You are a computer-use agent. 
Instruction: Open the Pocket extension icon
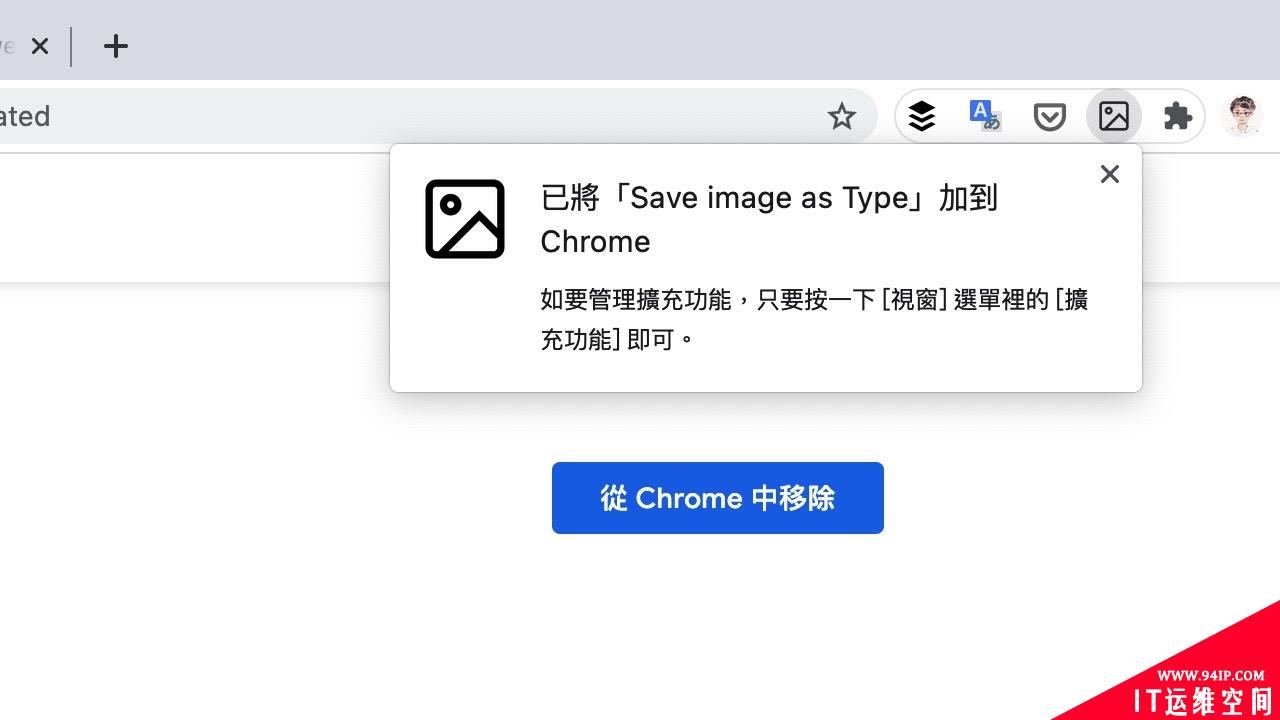pyautogui.click(x=1049, y=117)
